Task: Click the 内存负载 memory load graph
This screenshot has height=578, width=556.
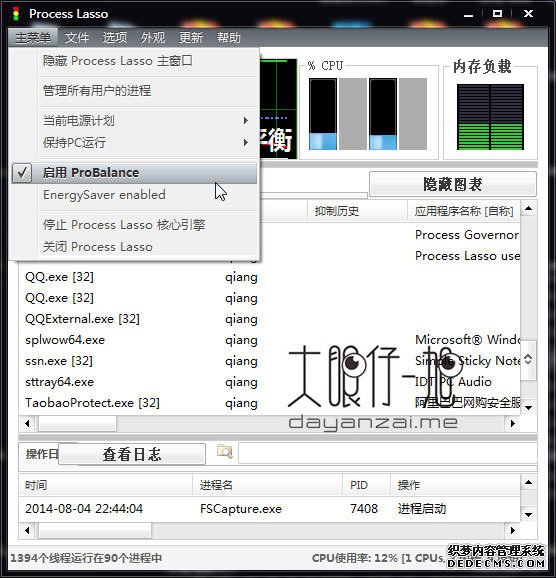Action: tap(490, 117)
